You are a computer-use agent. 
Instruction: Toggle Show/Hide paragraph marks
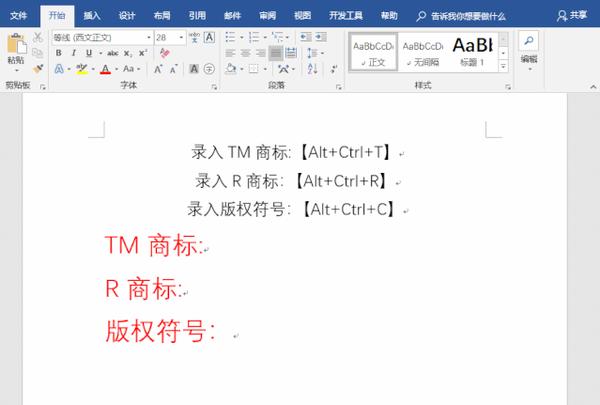pos(334,69)
